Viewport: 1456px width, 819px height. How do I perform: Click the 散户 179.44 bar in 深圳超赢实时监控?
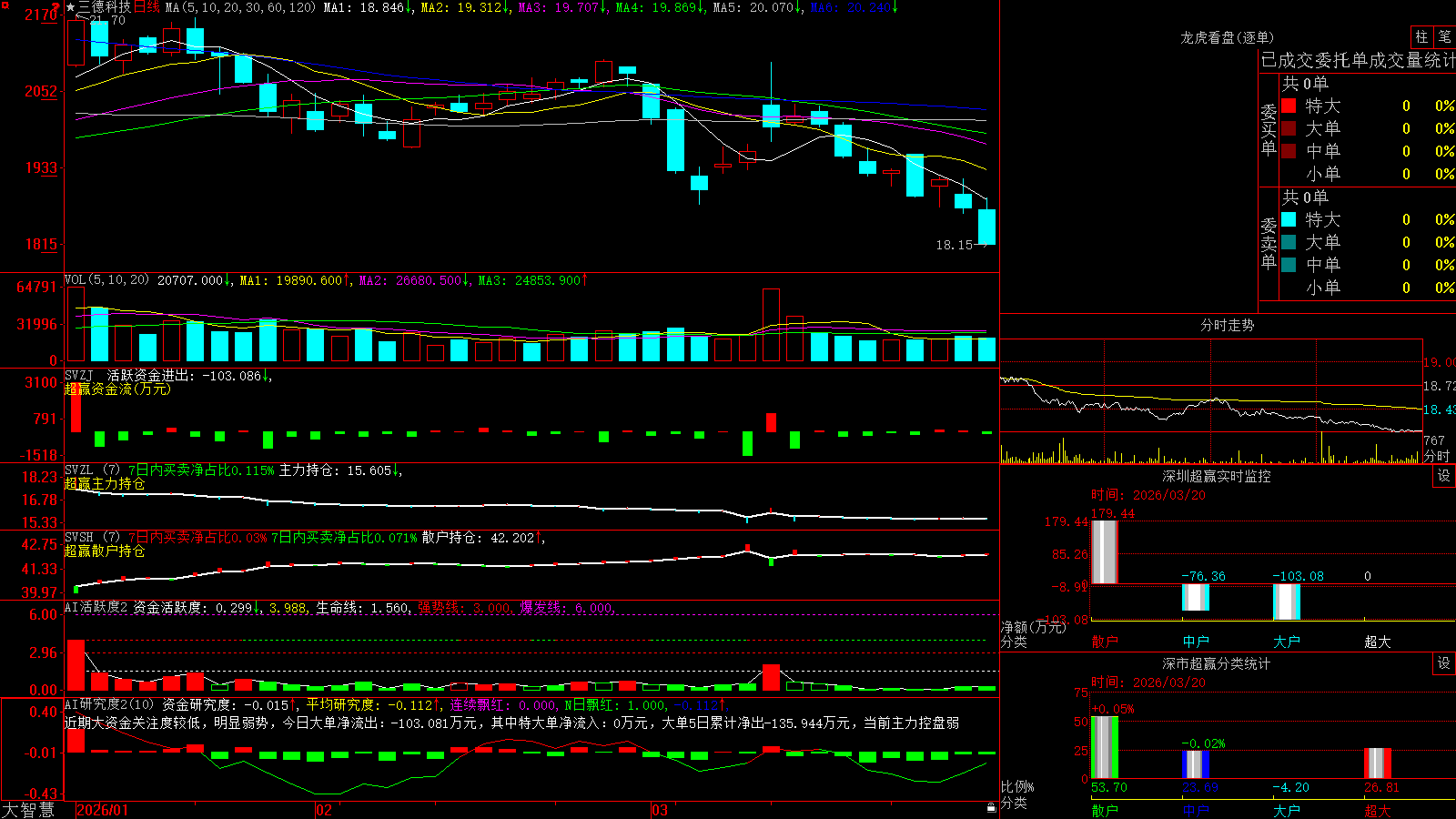1105,552
